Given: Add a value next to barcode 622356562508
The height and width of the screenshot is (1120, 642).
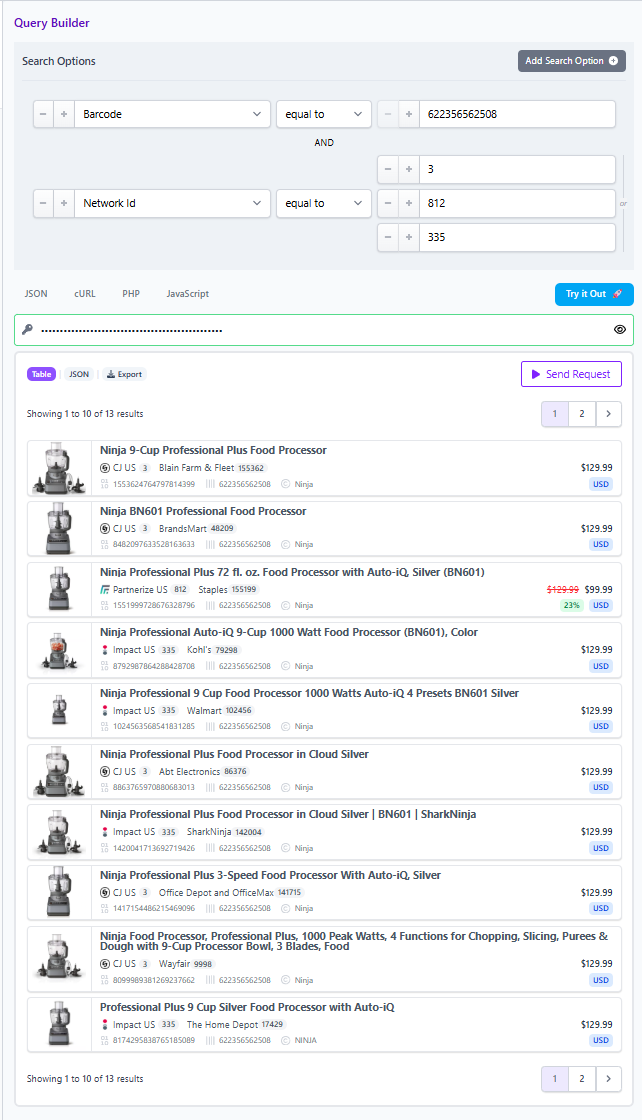Looking at the screenshot, I should (408, 114).
